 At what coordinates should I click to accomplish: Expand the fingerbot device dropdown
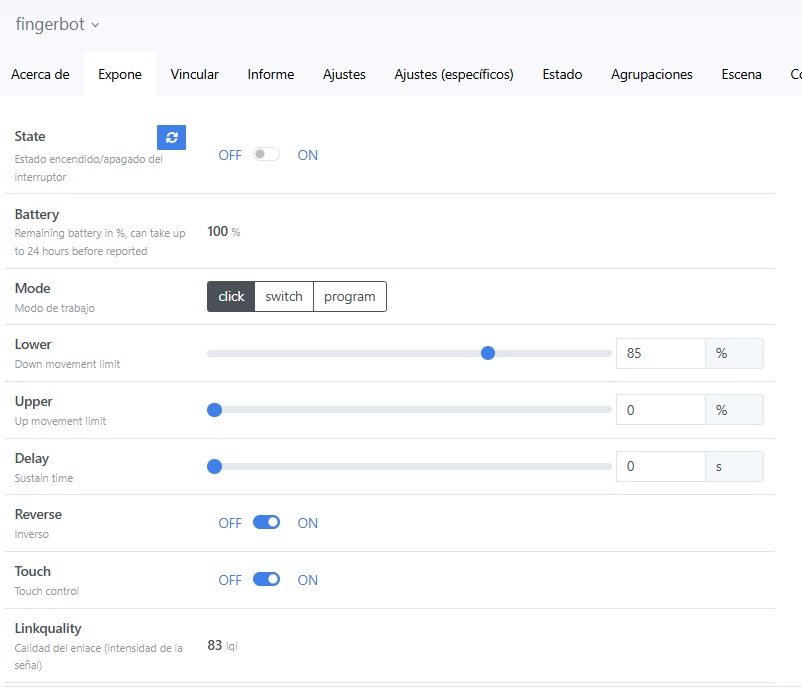pos(58,24)
